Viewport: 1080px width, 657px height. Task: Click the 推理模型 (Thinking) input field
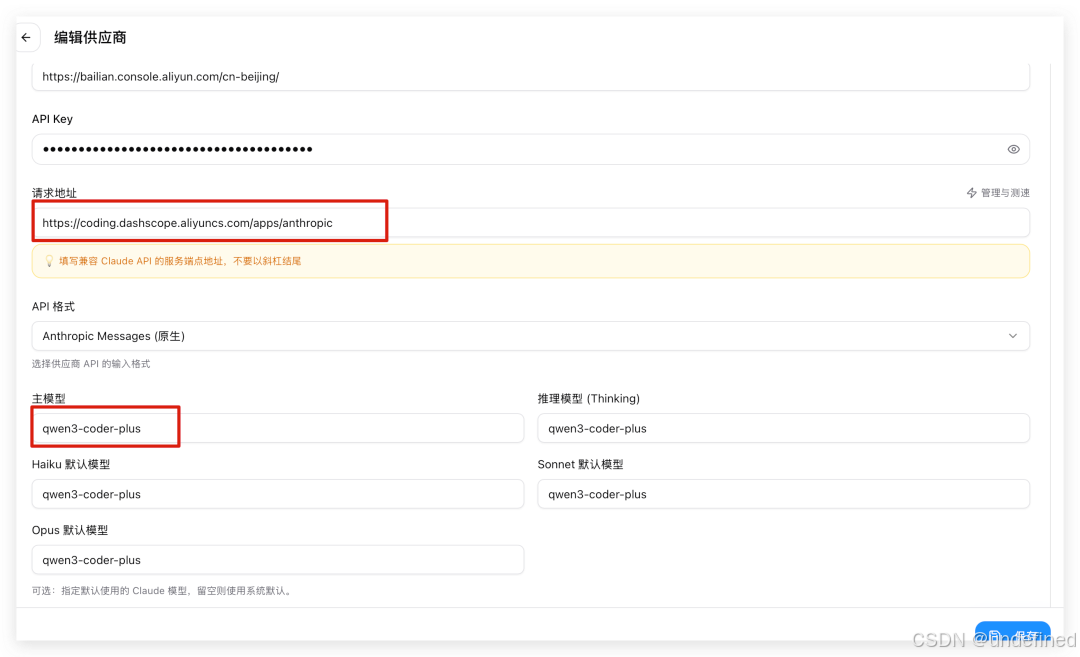click(x=783, y=428)
